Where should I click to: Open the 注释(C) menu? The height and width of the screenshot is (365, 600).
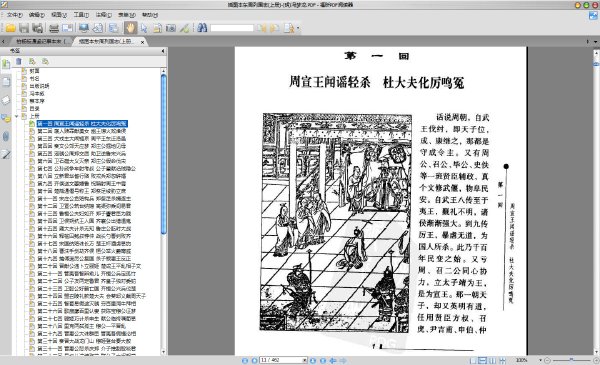pos(103,15)
